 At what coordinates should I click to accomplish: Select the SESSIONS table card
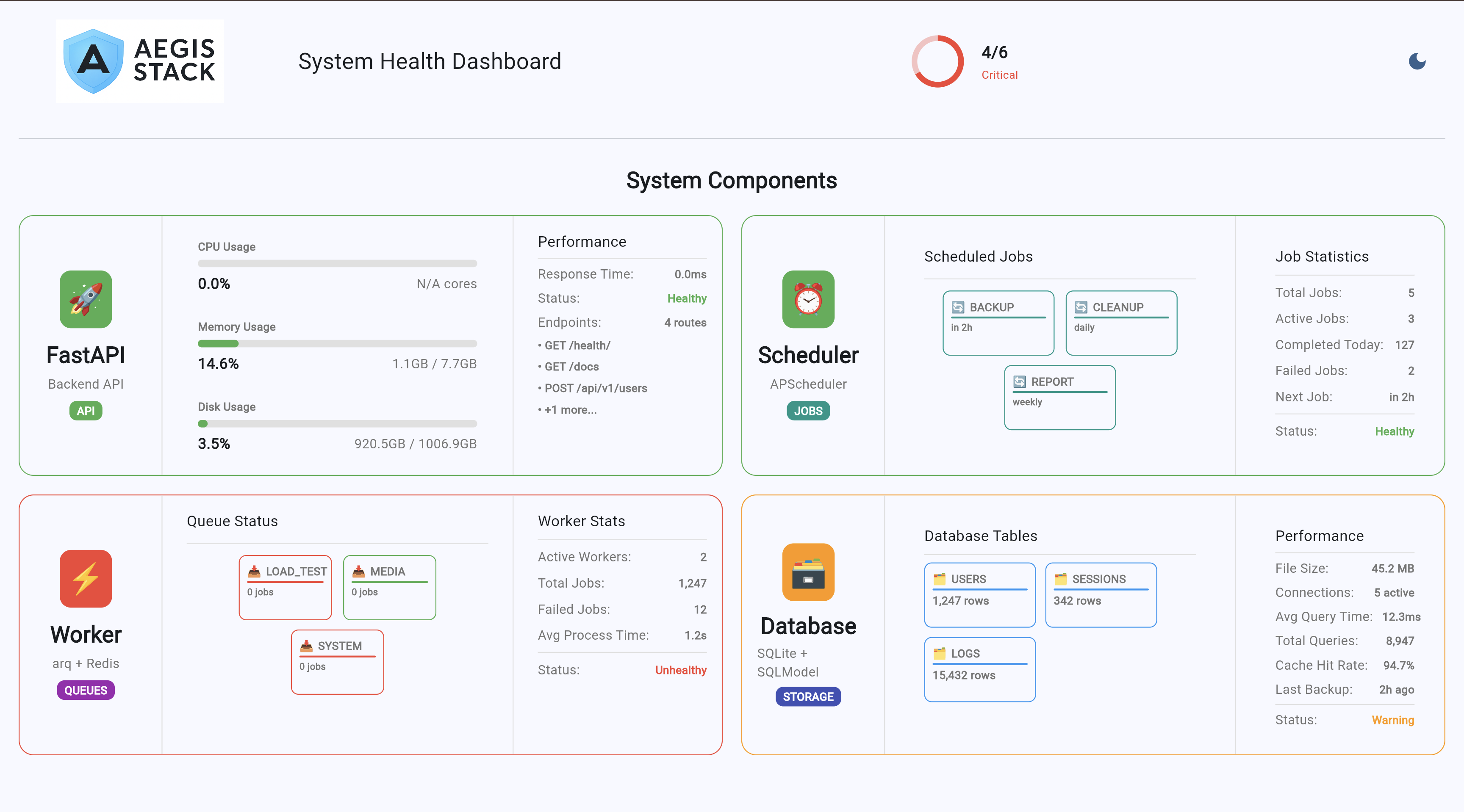coord(1100,595)
